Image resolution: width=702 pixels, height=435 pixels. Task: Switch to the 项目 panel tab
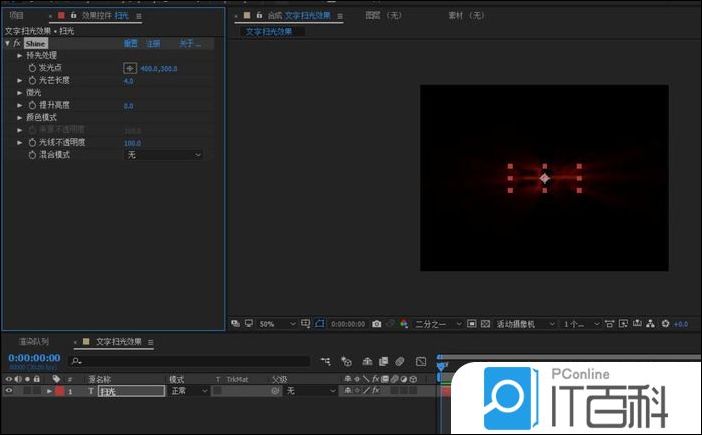[16, 16]
